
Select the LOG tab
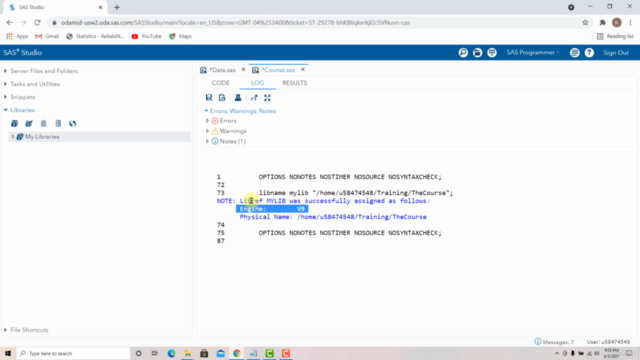pyautogui.click(x=258, y=83)
